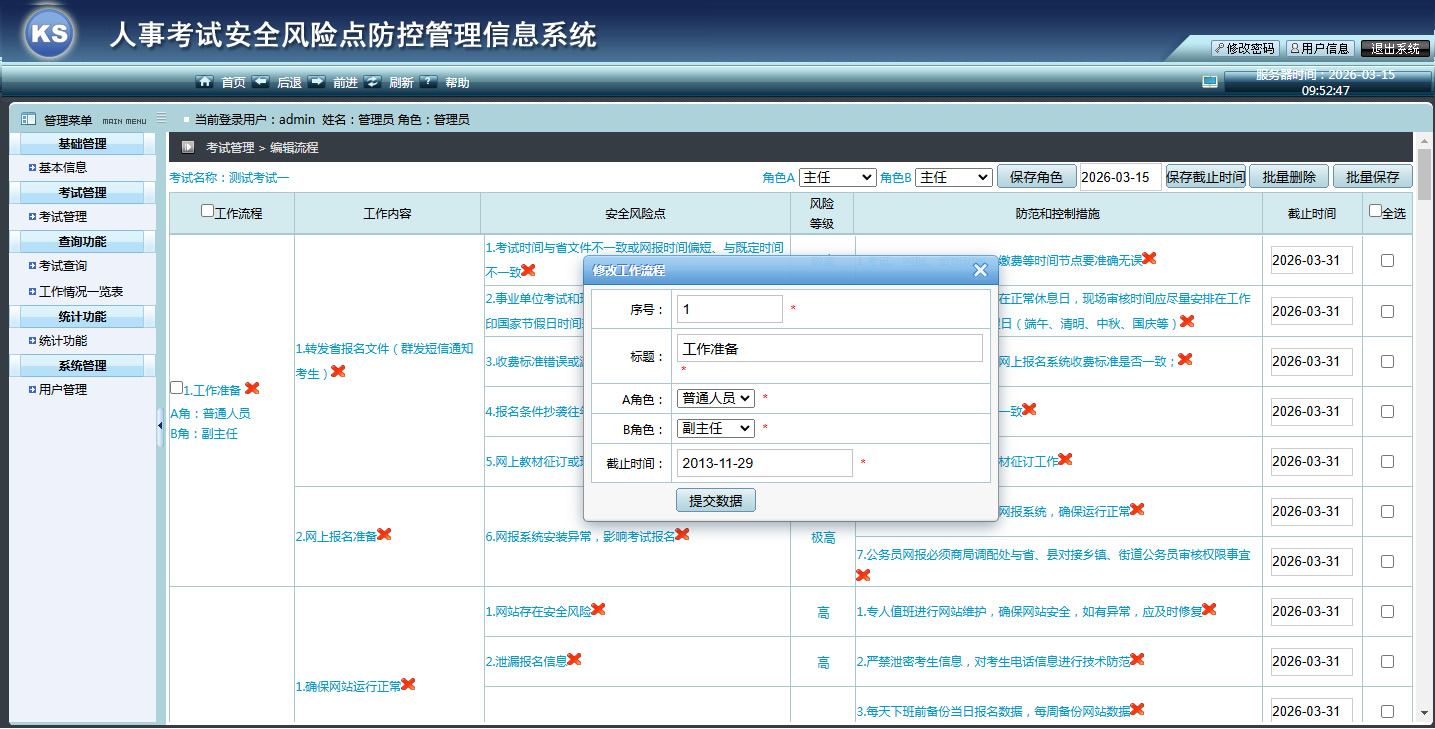The image size is (1435, 729).
Task: Click the 批量保存 button
Action: tap(1372, 177)
